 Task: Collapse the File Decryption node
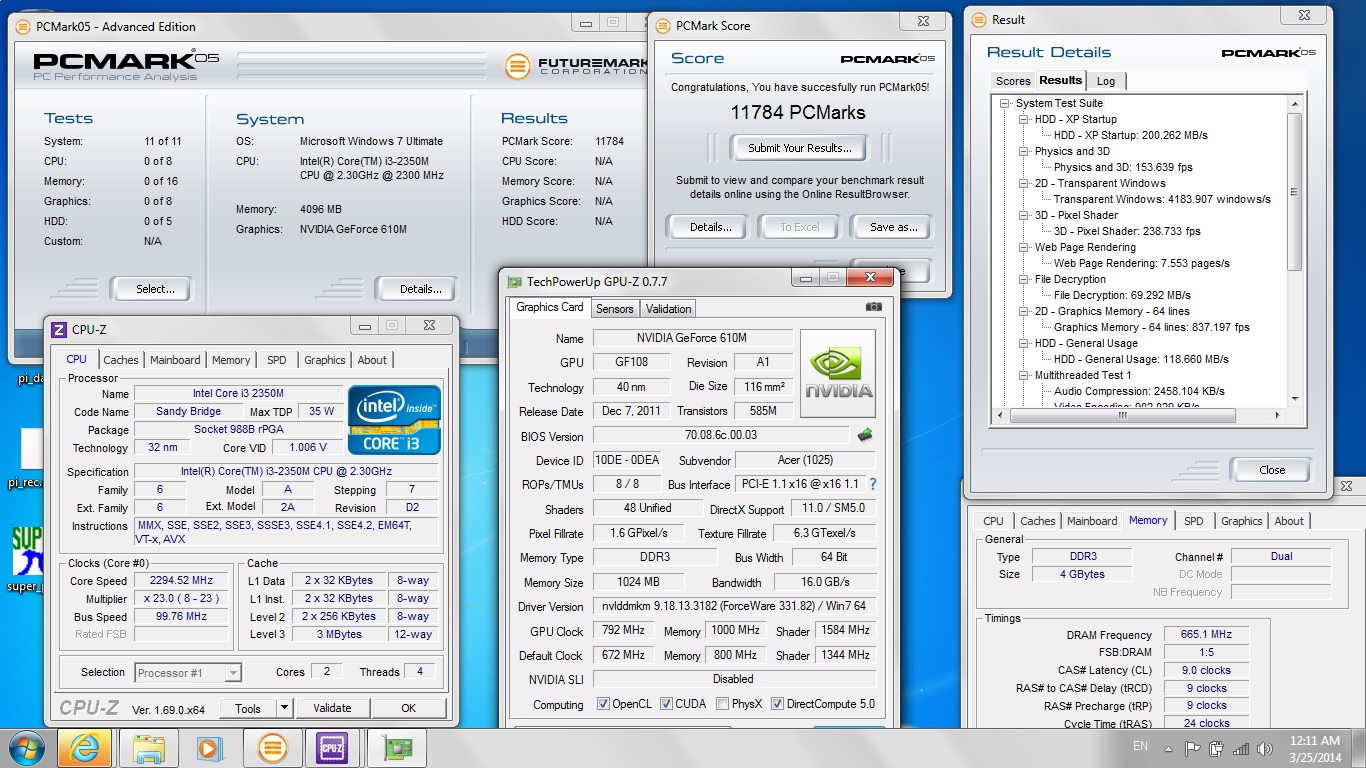click(x=1024, y=279)
